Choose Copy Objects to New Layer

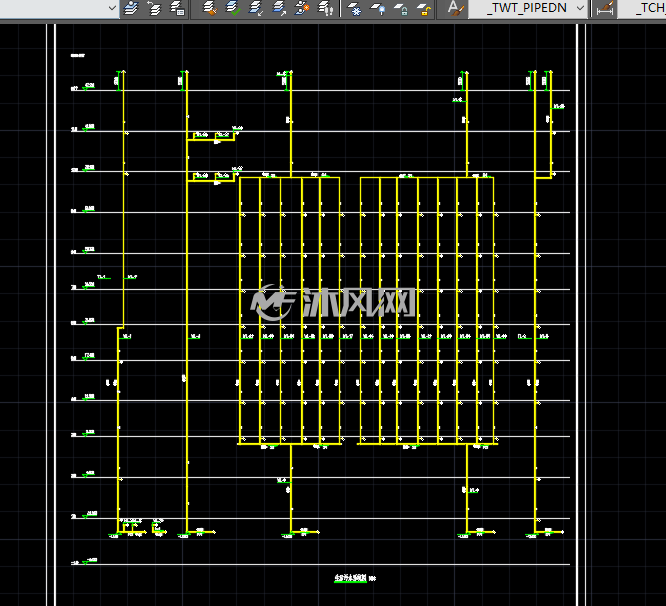click(302, 8)
